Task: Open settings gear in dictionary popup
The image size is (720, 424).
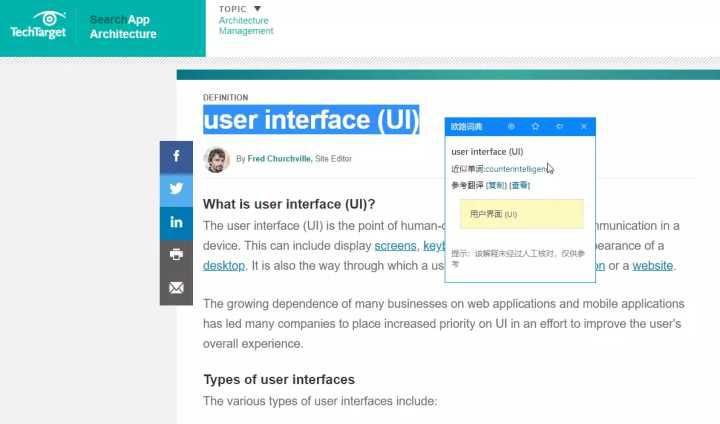Action: (x=511, y=127)
